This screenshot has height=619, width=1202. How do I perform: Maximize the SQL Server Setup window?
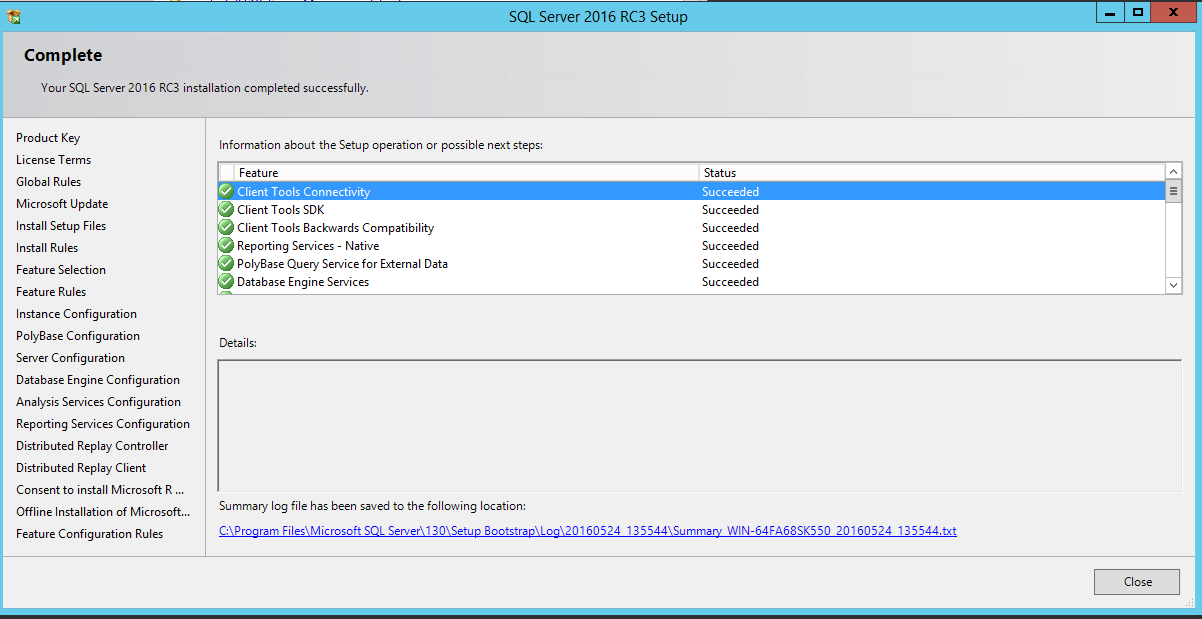[1137, 13]
